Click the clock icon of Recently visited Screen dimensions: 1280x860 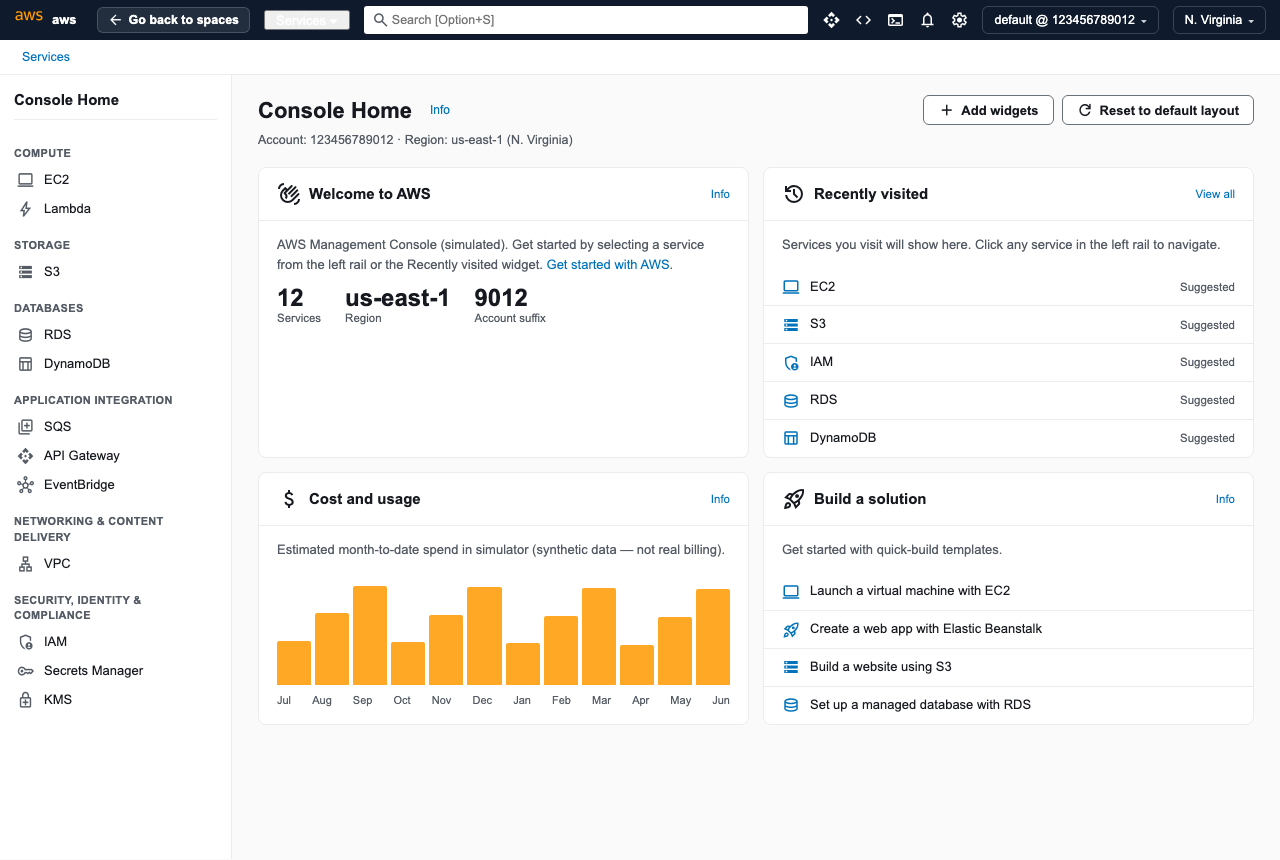(x=794, y=194)
